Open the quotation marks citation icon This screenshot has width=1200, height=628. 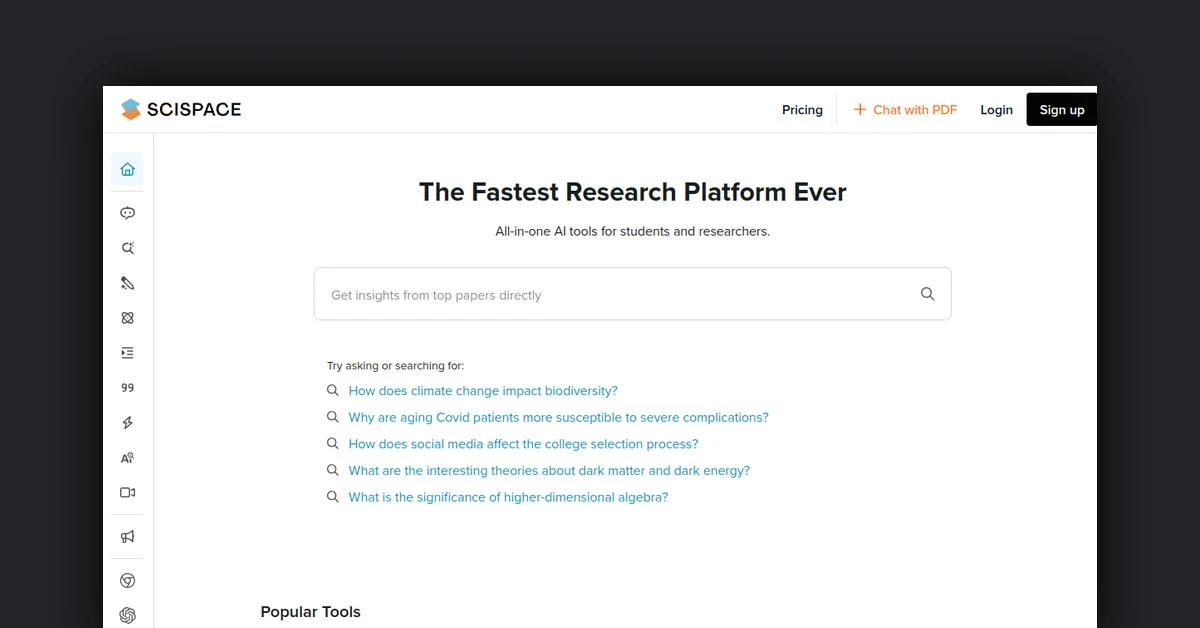[127, 388]
